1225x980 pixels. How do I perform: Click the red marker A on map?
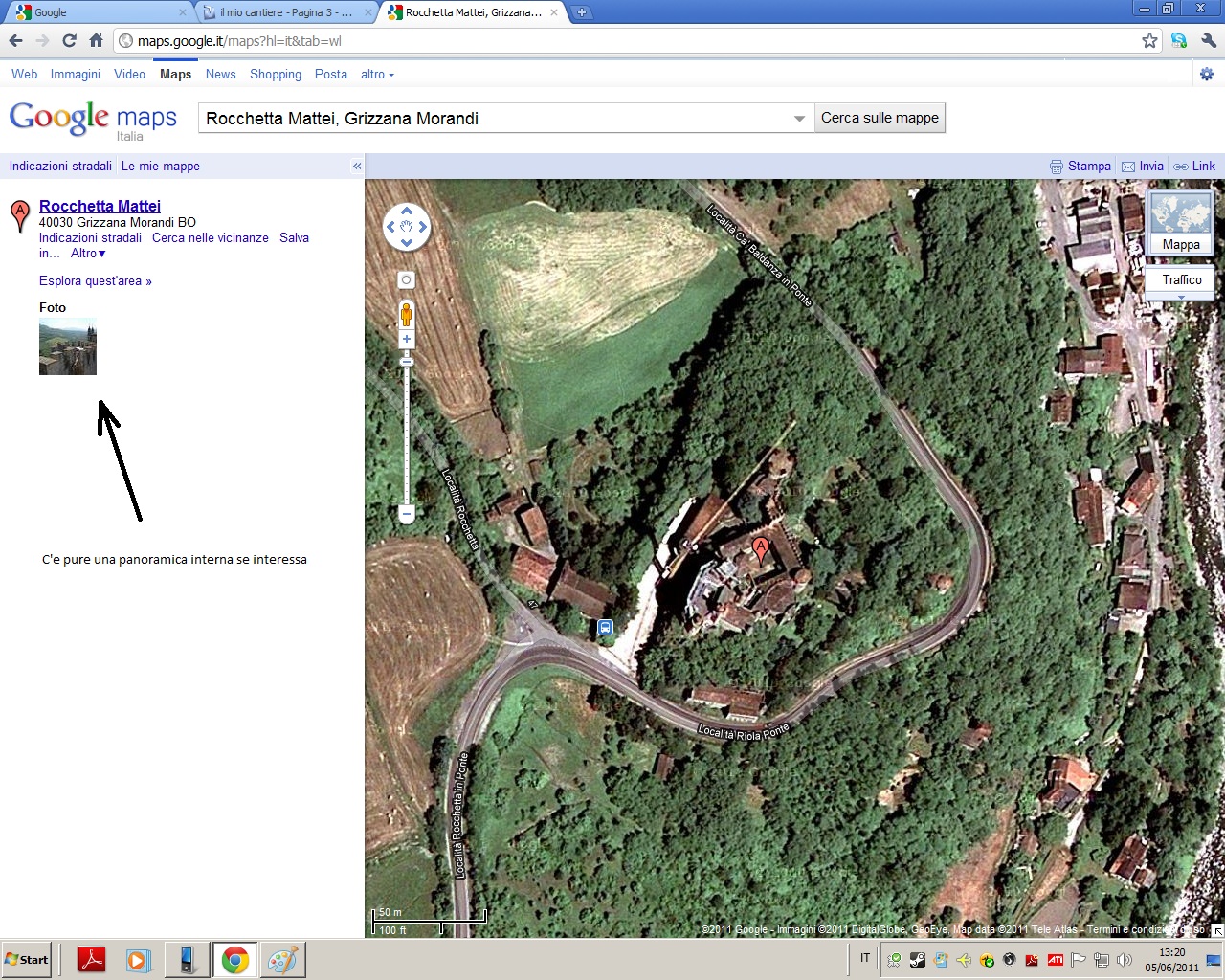pyautogui.click(x=761, y=549)
